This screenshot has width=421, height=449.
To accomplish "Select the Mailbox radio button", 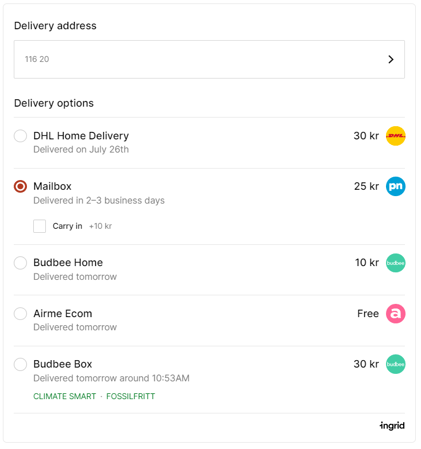I will click(x=20, y=186).
